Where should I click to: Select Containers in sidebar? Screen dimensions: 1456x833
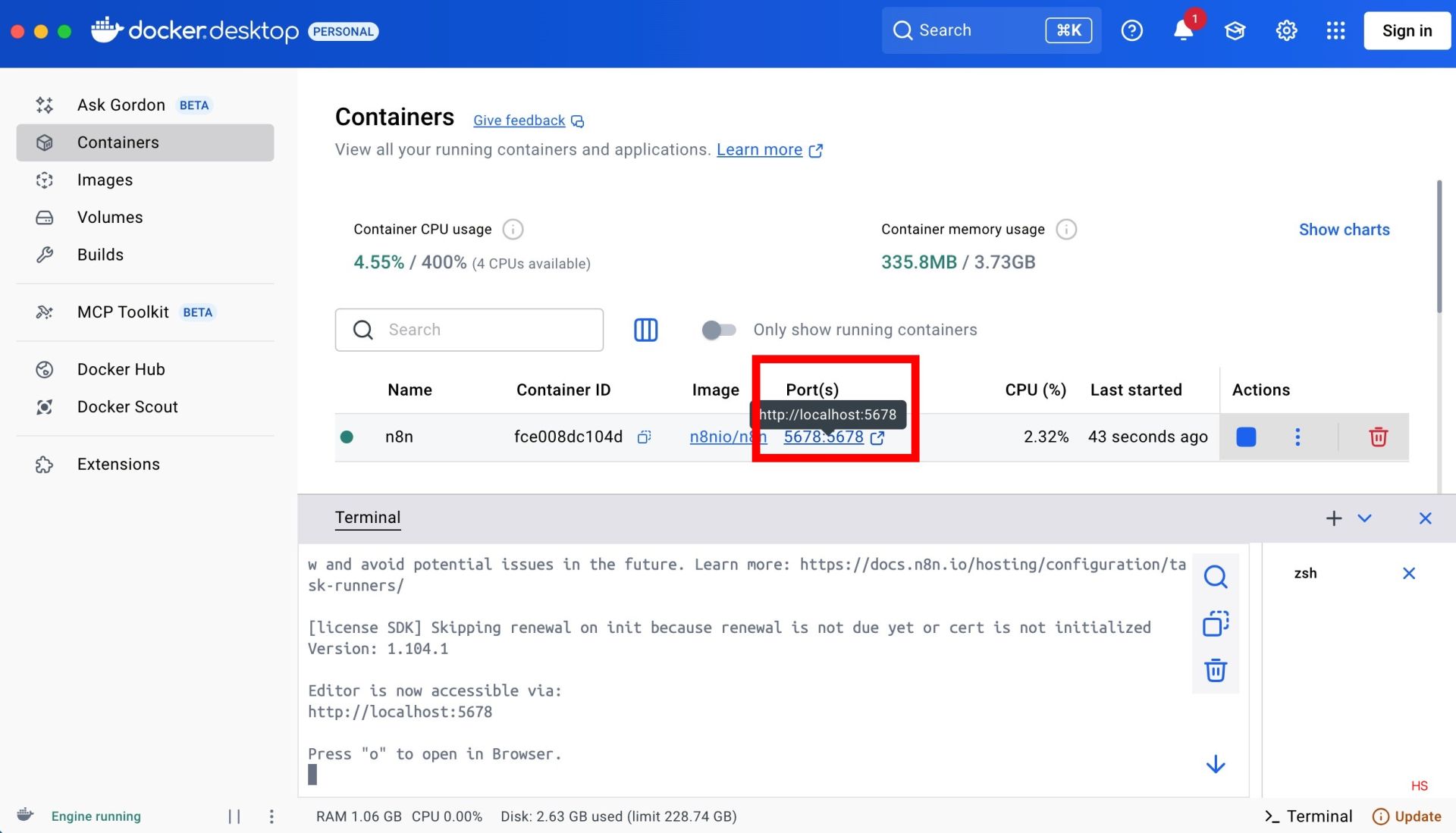tap(144, 142)
